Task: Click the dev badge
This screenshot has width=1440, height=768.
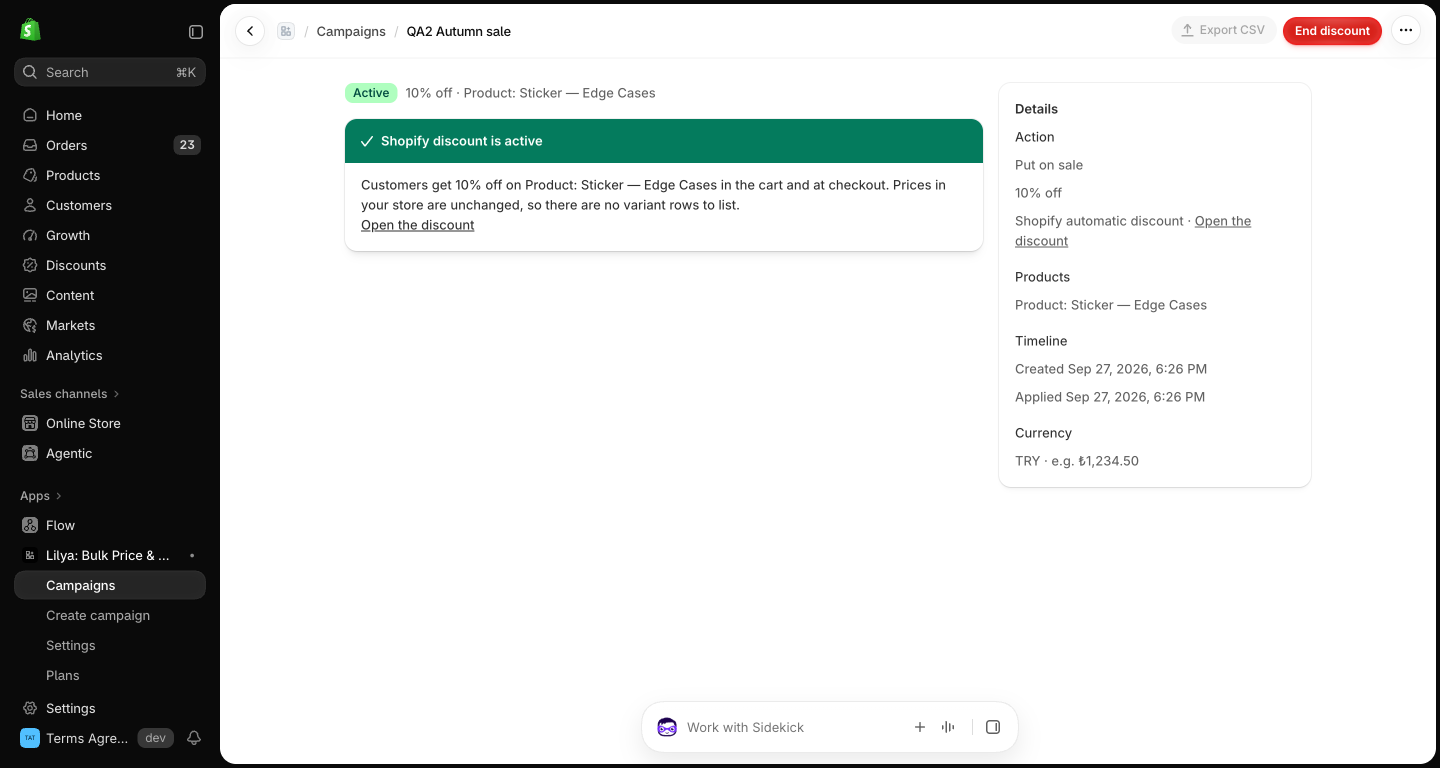Action: [155, 738]
